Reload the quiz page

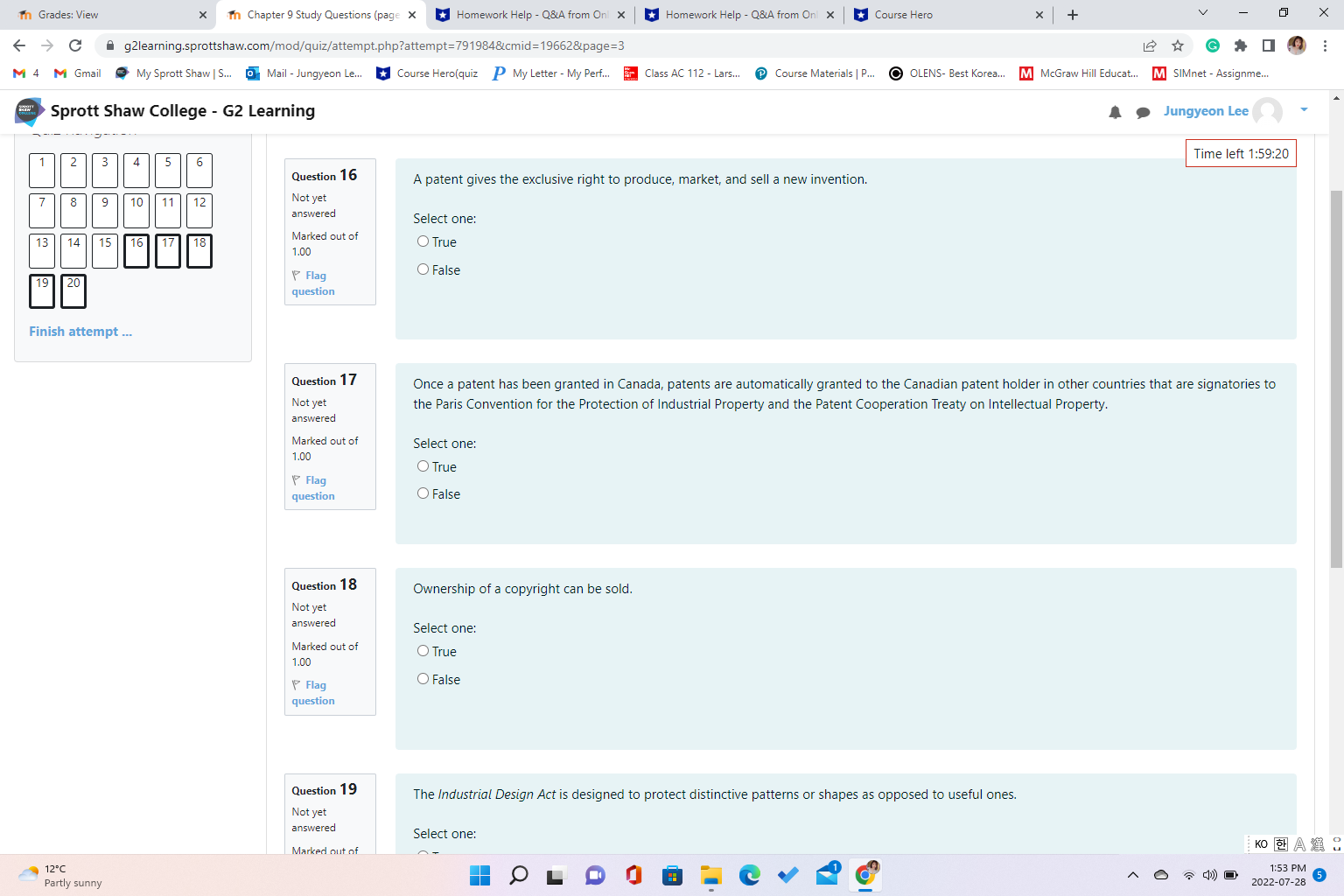click(x=75, y=45)
